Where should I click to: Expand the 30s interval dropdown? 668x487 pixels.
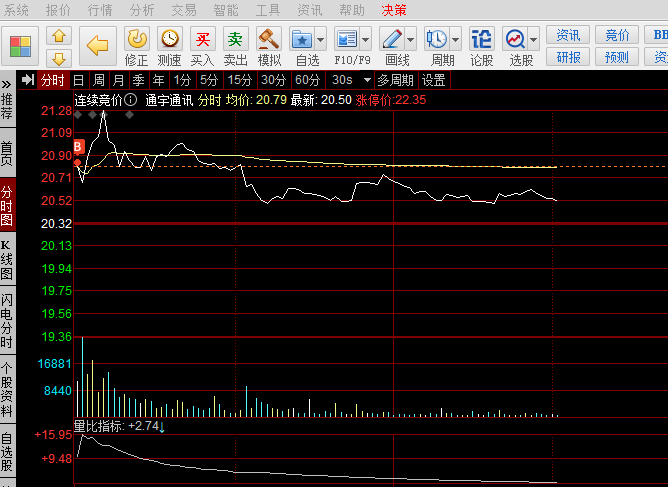(x=367, y=80)
